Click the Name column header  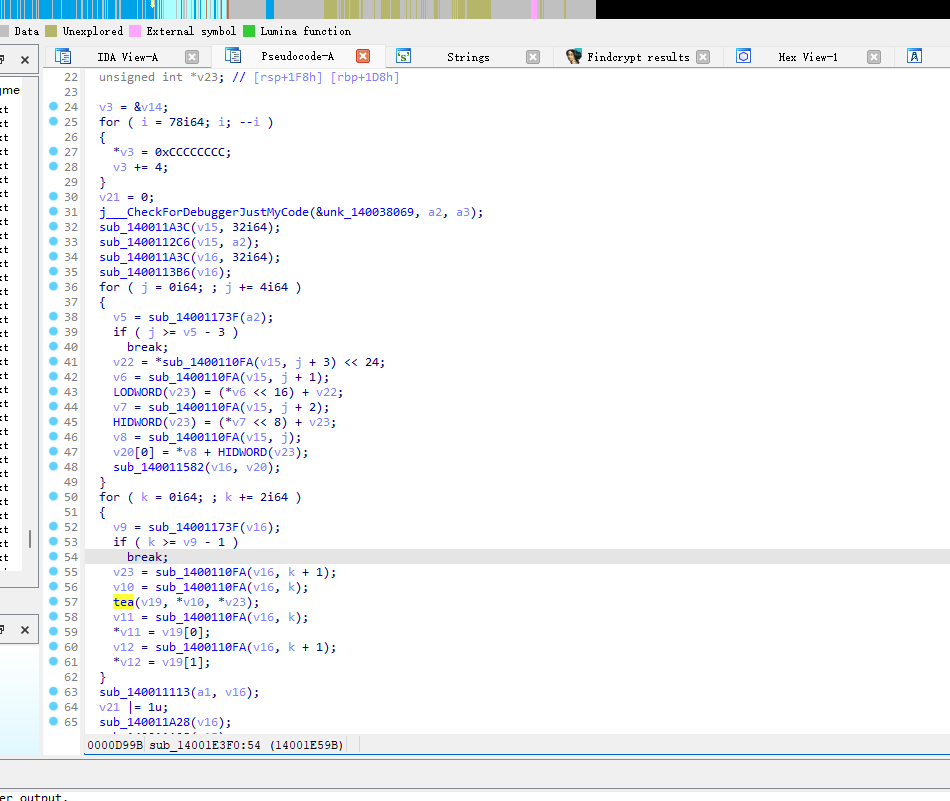coord(10,90)
